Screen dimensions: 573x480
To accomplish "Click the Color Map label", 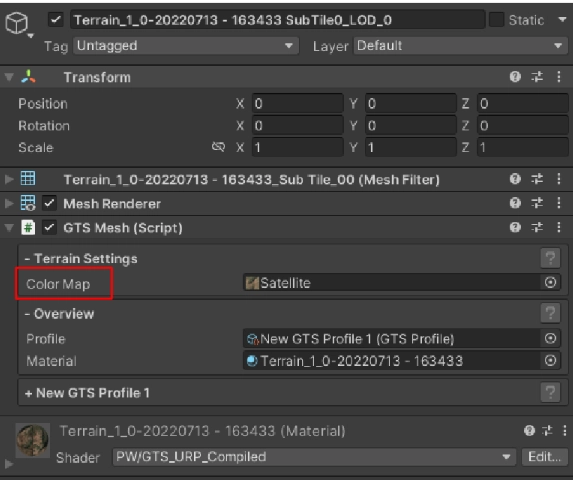I will pos(58,284).
